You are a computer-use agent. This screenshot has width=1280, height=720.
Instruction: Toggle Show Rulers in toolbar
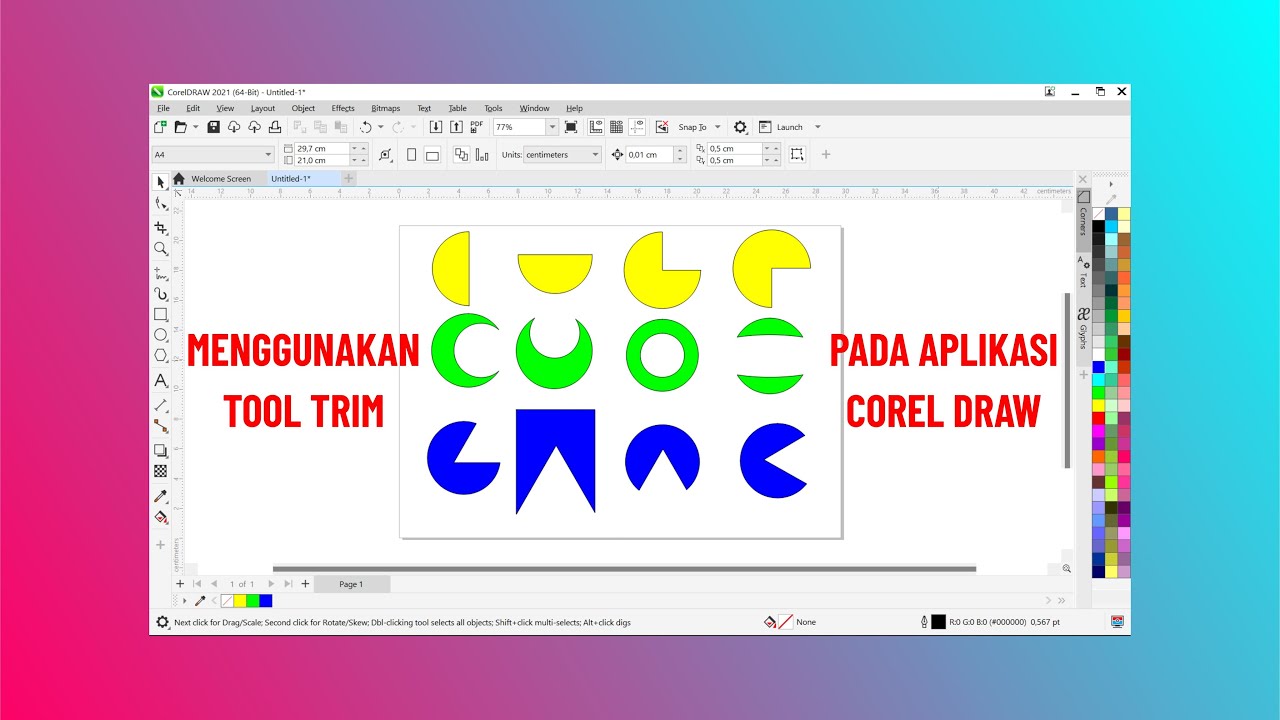coord(596,127)
